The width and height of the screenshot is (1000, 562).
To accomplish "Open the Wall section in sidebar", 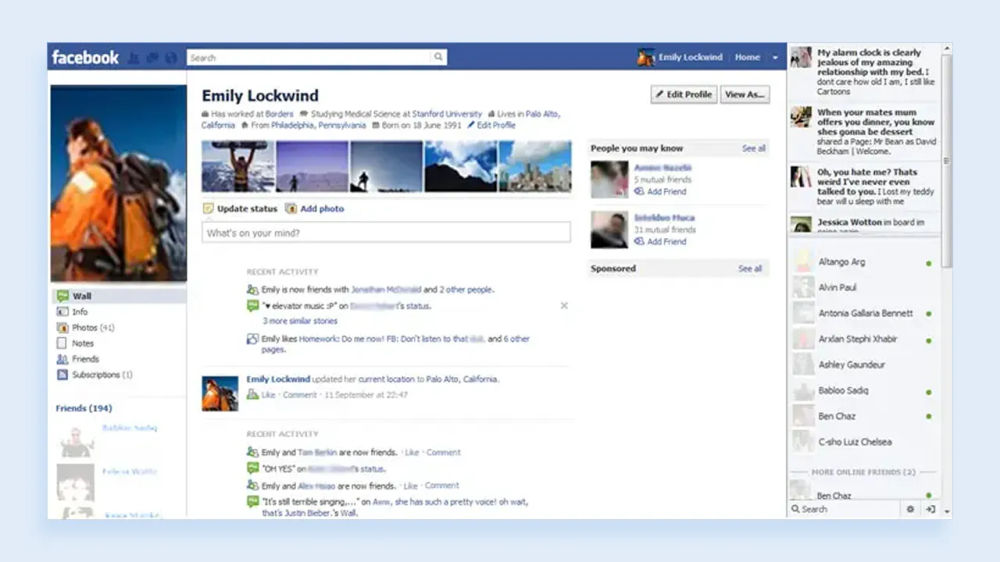I will (x=119, y=296).
